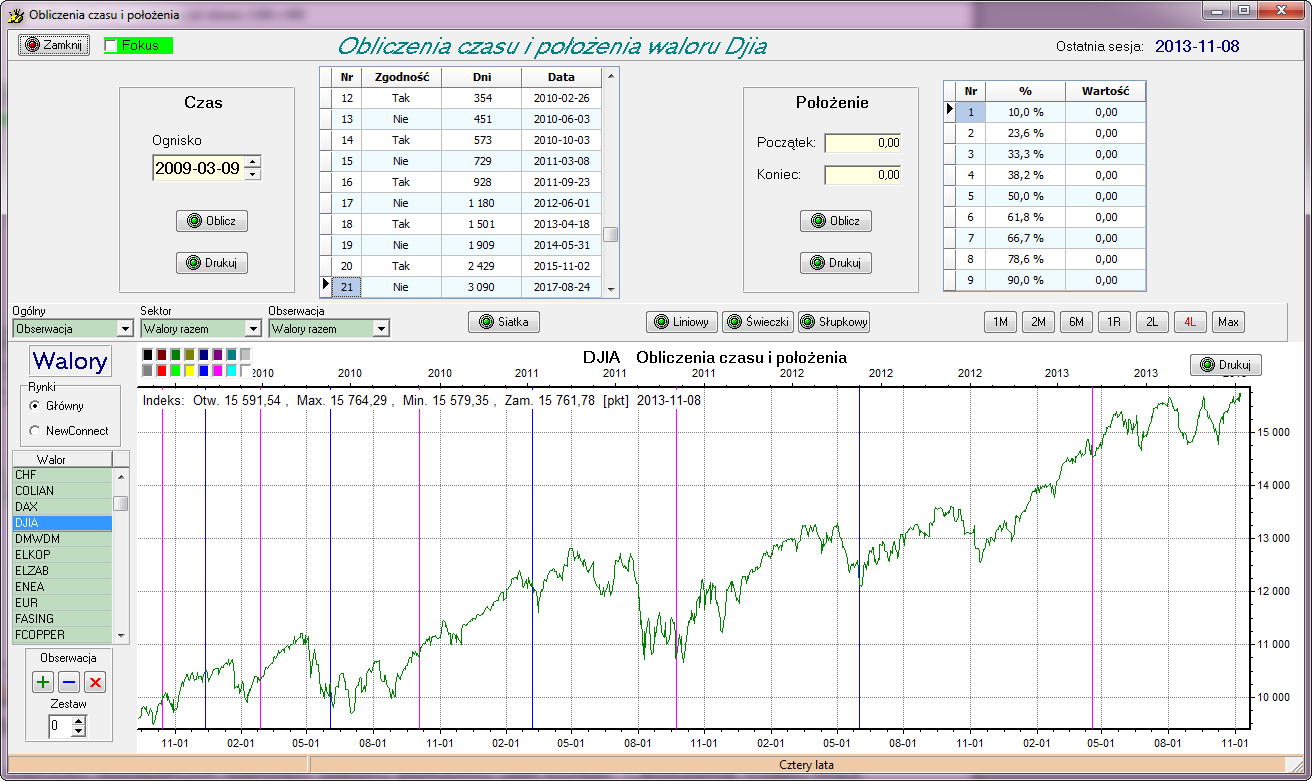Toggle the Siatka grid button
The width and height of the screenshot is (1312, 781).
click(x=505, y=322)
